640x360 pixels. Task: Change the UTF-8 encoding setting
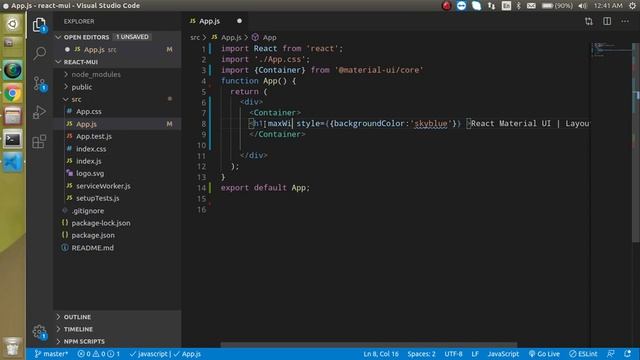tap(453, 354)
